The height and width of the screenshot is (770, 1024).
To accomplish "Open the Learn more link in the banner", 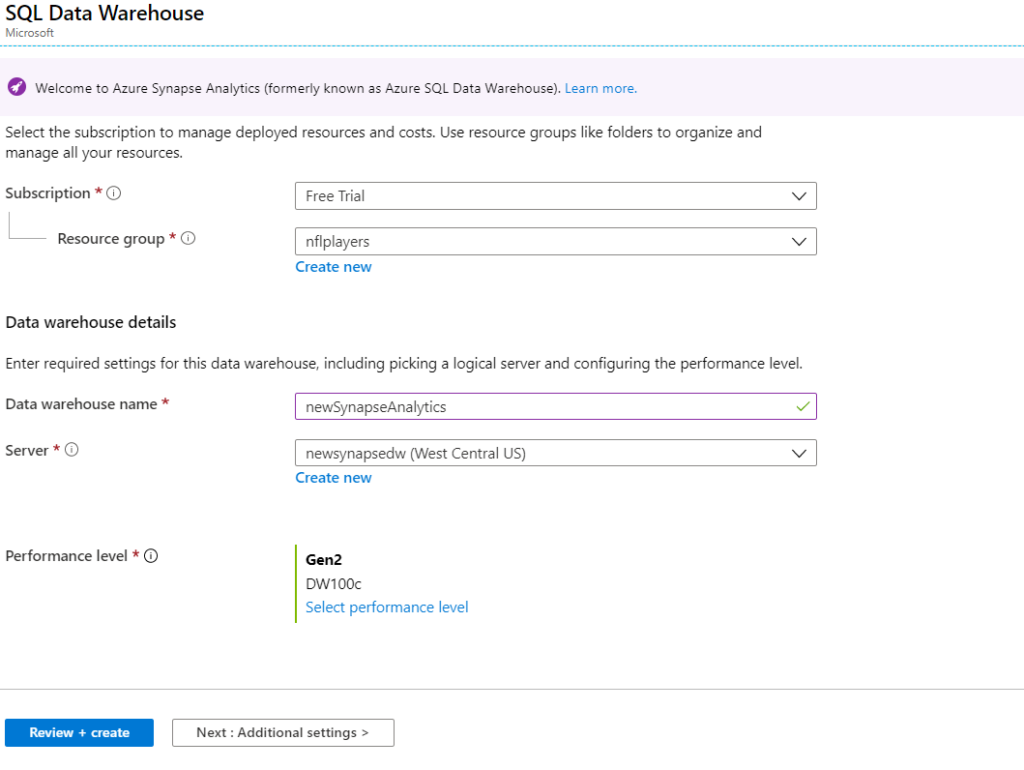I will coord(600,88).
